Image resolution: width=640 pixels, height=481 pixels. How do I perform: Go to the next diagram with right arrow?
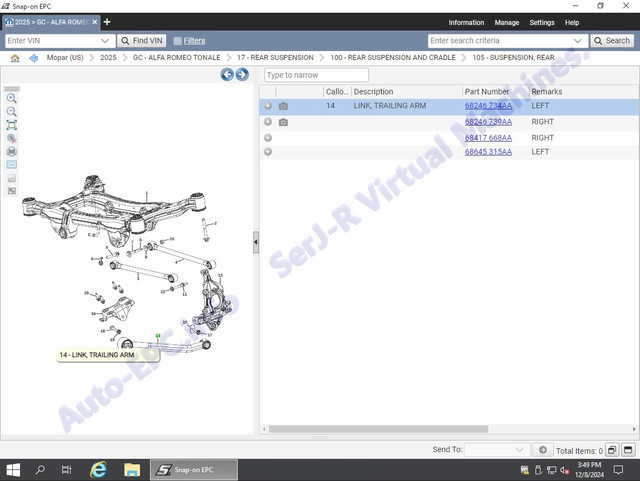click(x=242, y=74)
